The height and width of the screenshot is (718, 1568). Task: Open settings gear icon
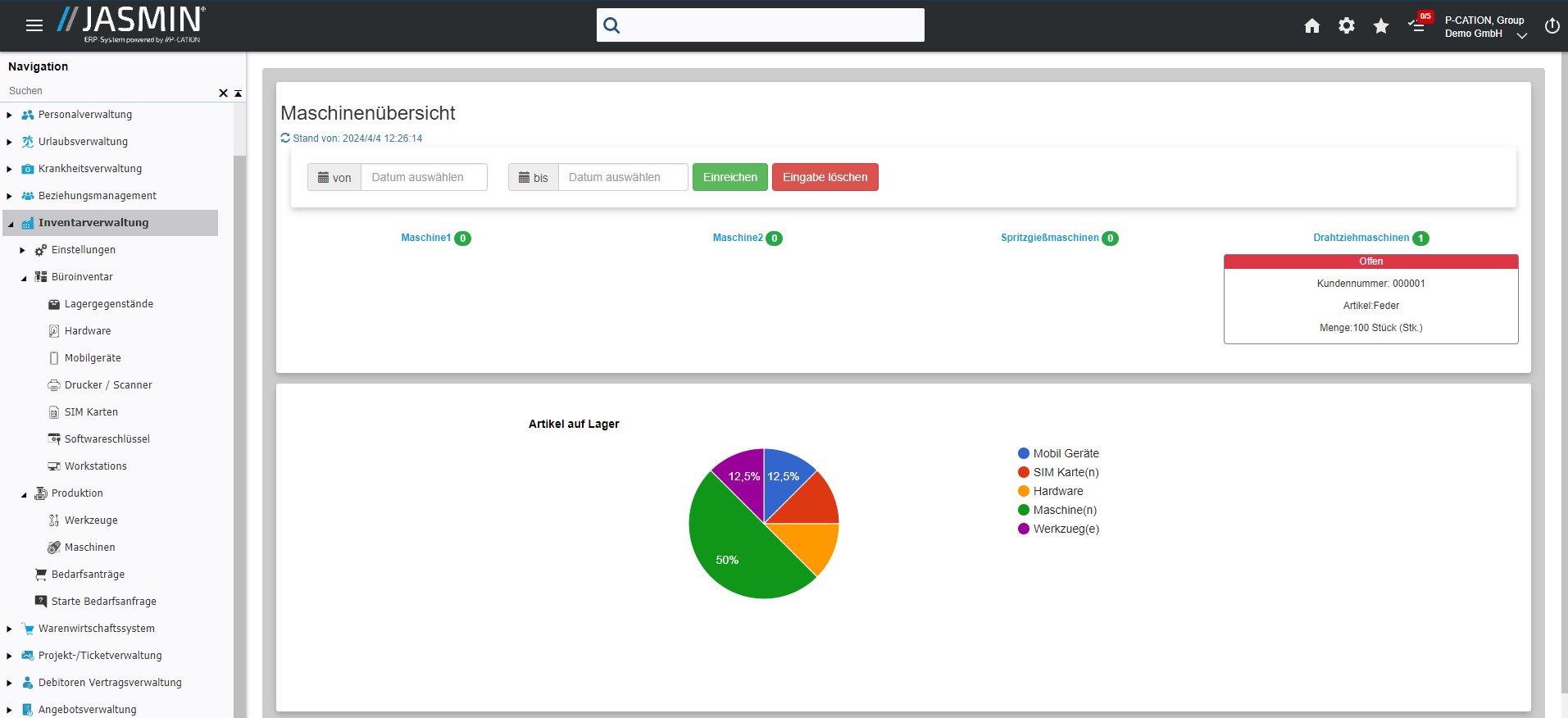[x=1346, y=26]
